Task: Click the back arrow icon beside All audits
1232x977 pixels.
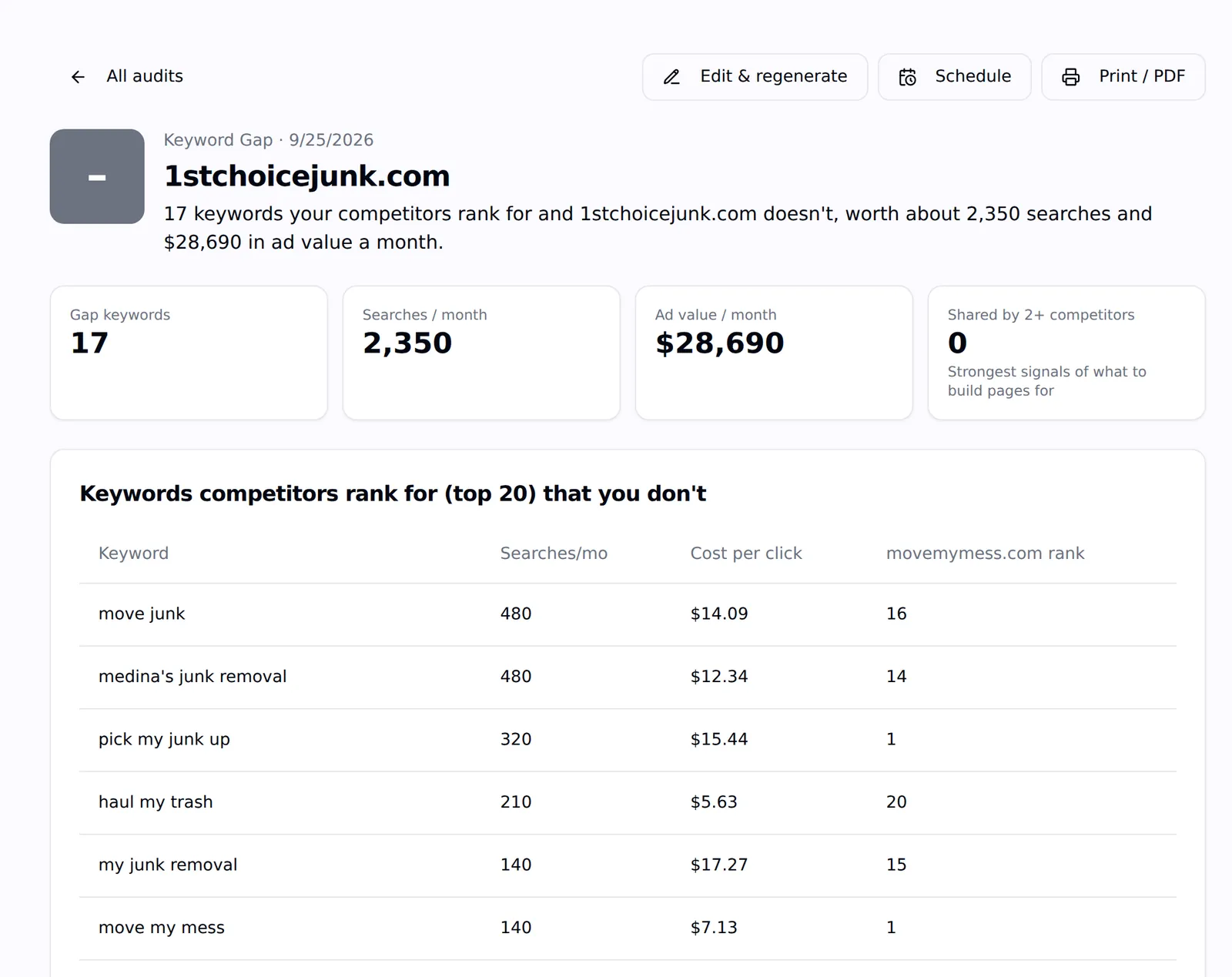Action: (78, 76)
